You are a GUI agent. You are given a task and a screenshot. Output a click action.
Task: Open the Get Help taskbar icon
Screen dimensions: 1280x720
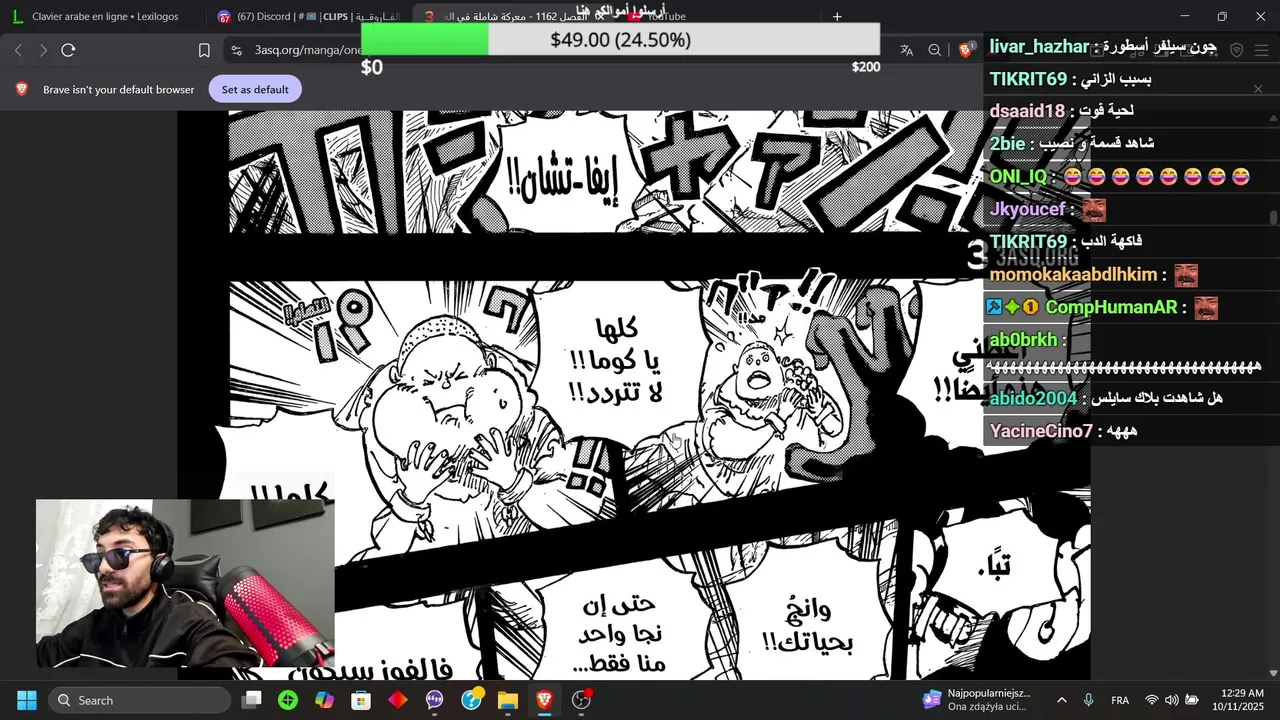(x=471, y=700)
